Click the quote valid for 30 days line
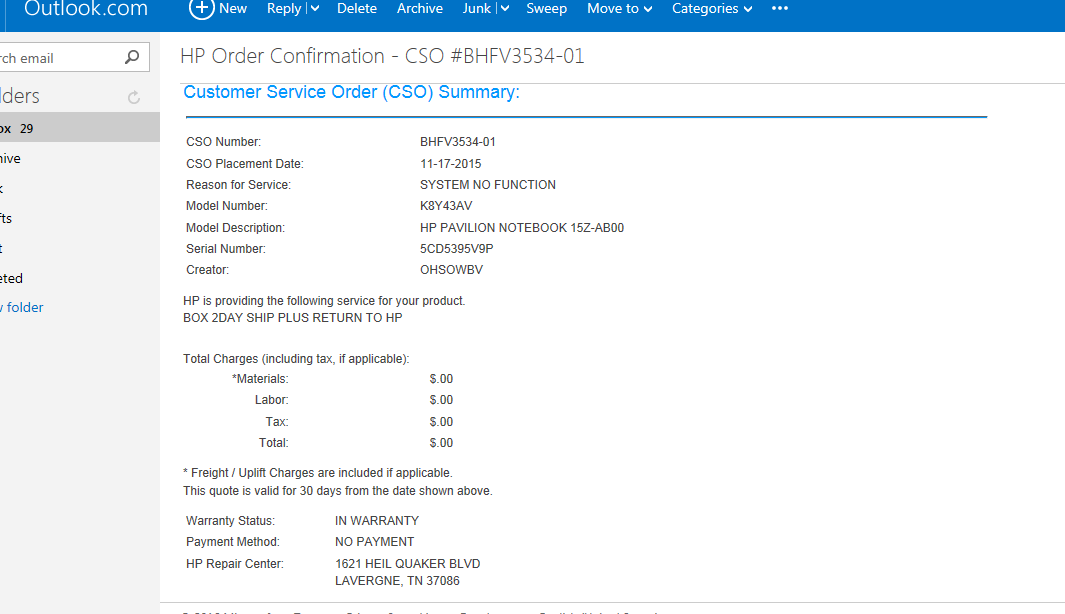The height and width of the screenshot is (614, 1065). coord(338,490)
